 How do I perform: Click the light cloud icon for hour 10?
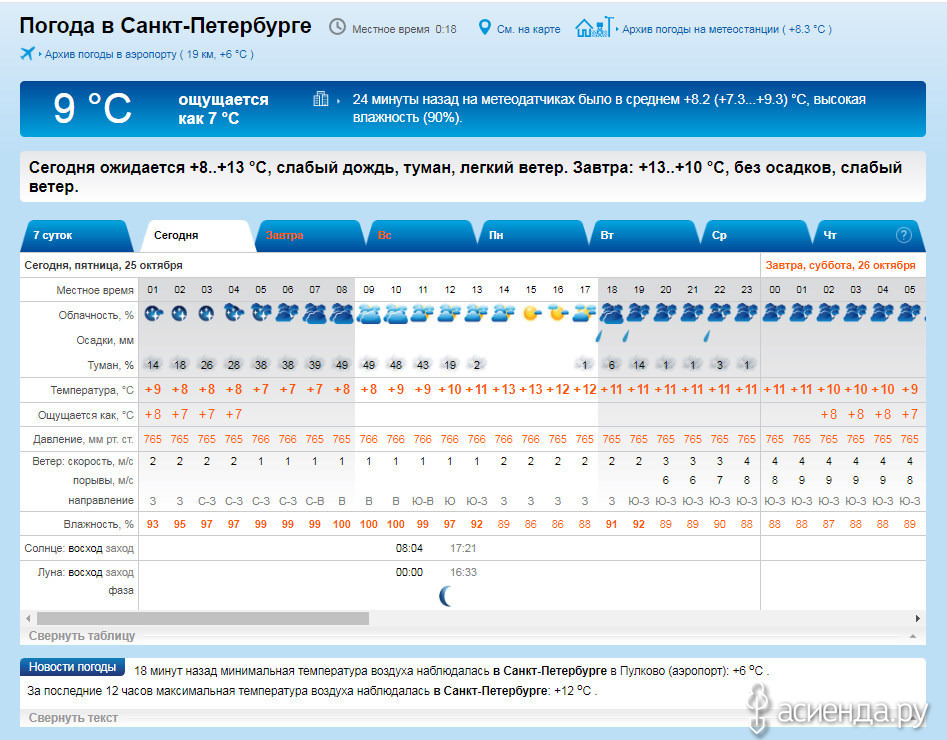[x=396, y=314]
